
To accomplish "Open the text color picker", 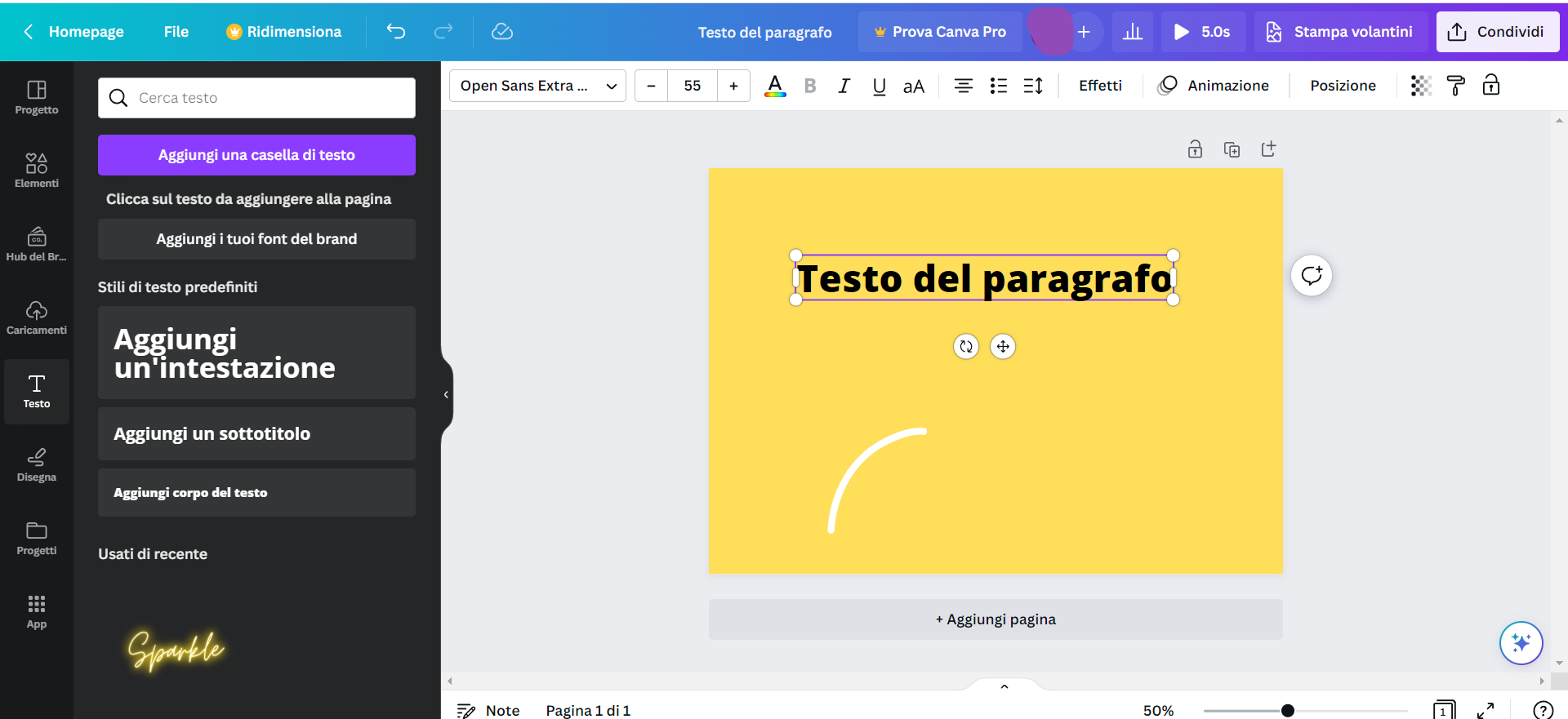I will 775,86.
